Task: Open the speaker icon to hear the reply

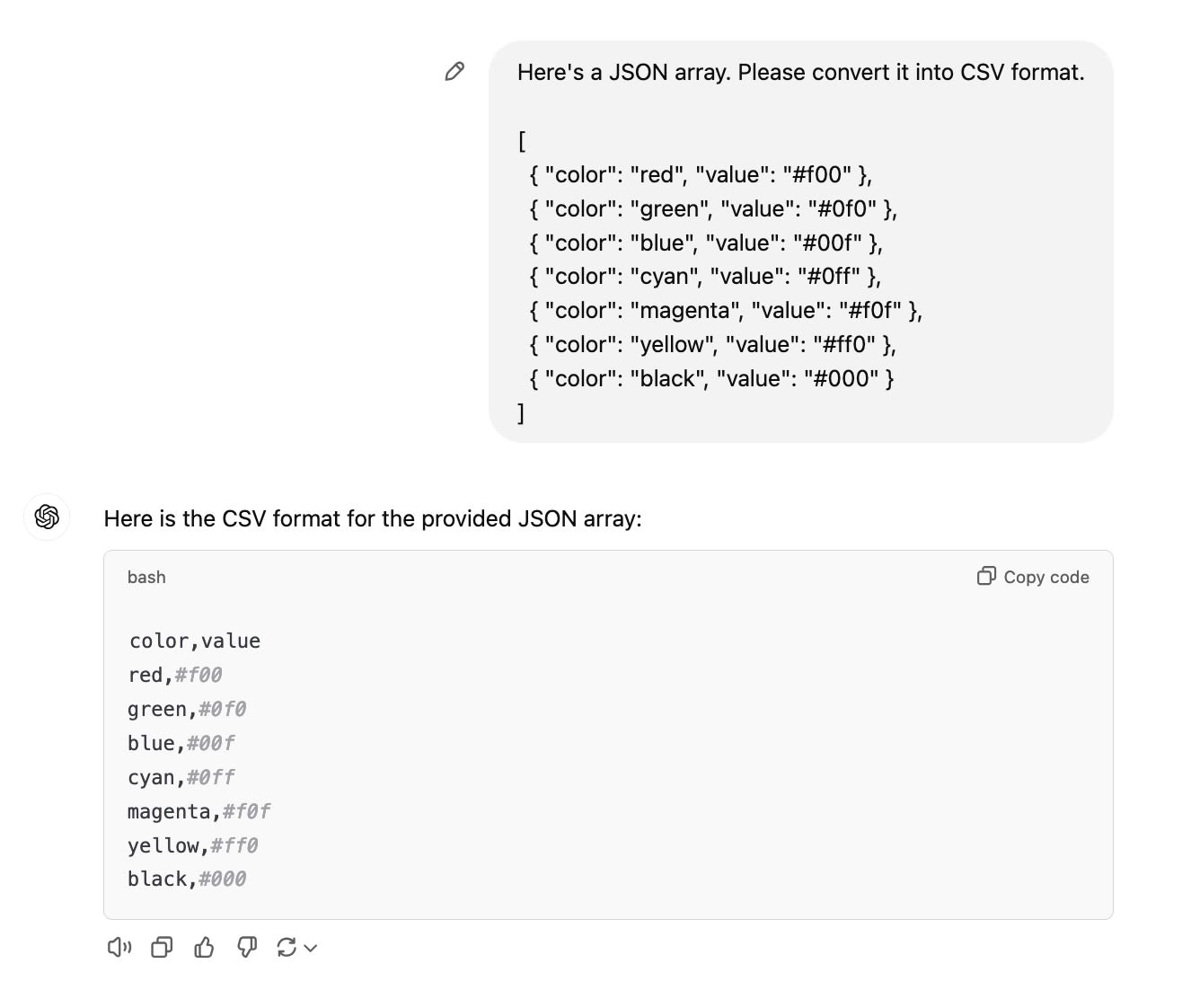Action: click(x=119, y=947)
